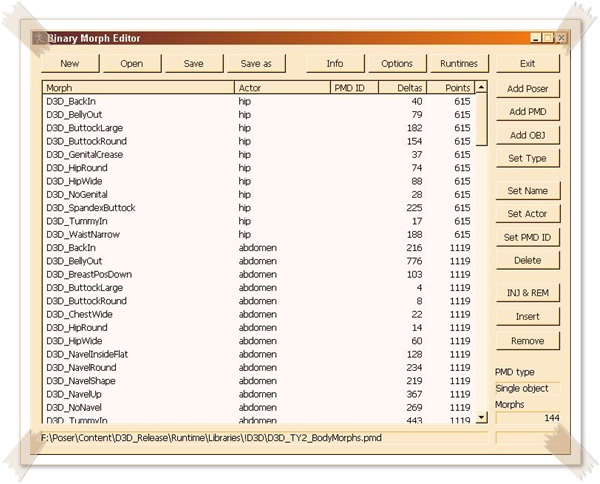Open the Options dialog
600x484 pixels.
(397, 64)
